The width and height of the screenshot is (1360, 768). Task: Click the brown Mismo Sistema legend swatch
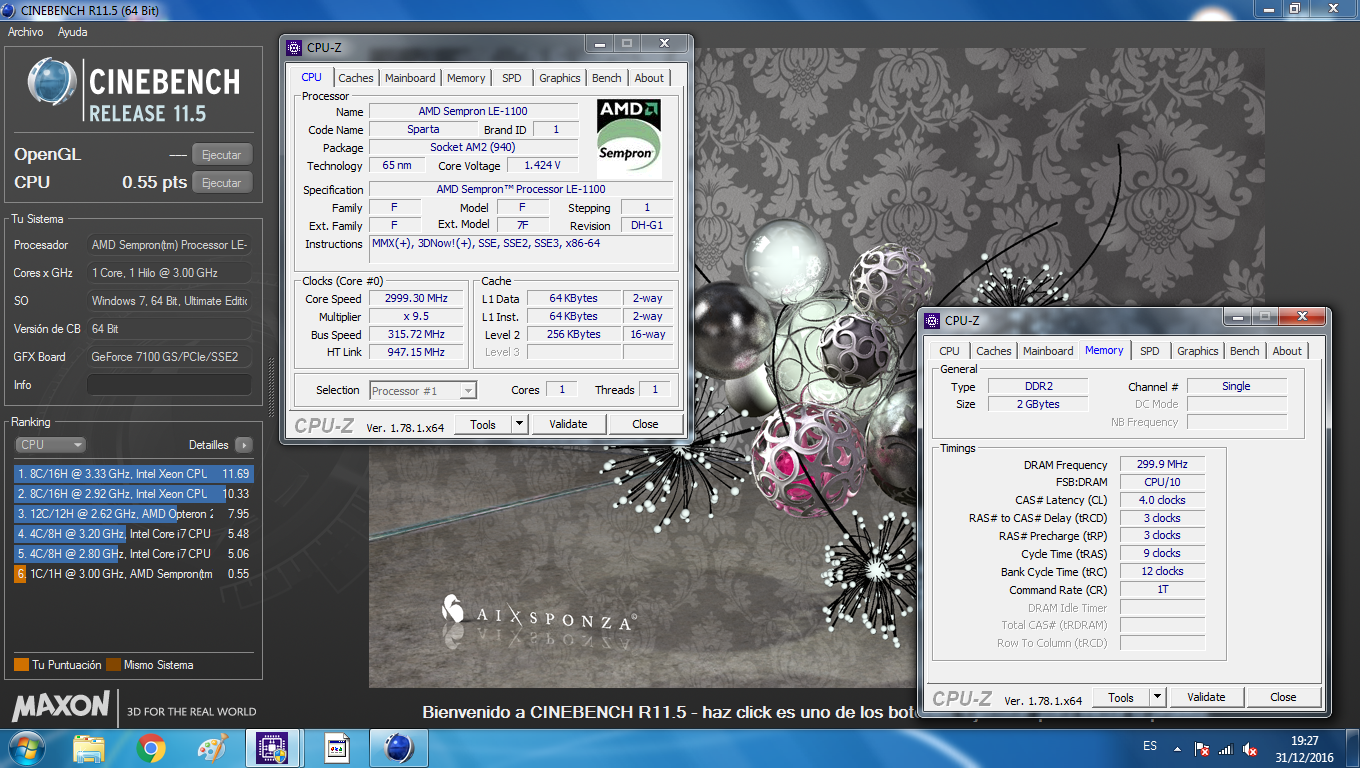[113, 665]
